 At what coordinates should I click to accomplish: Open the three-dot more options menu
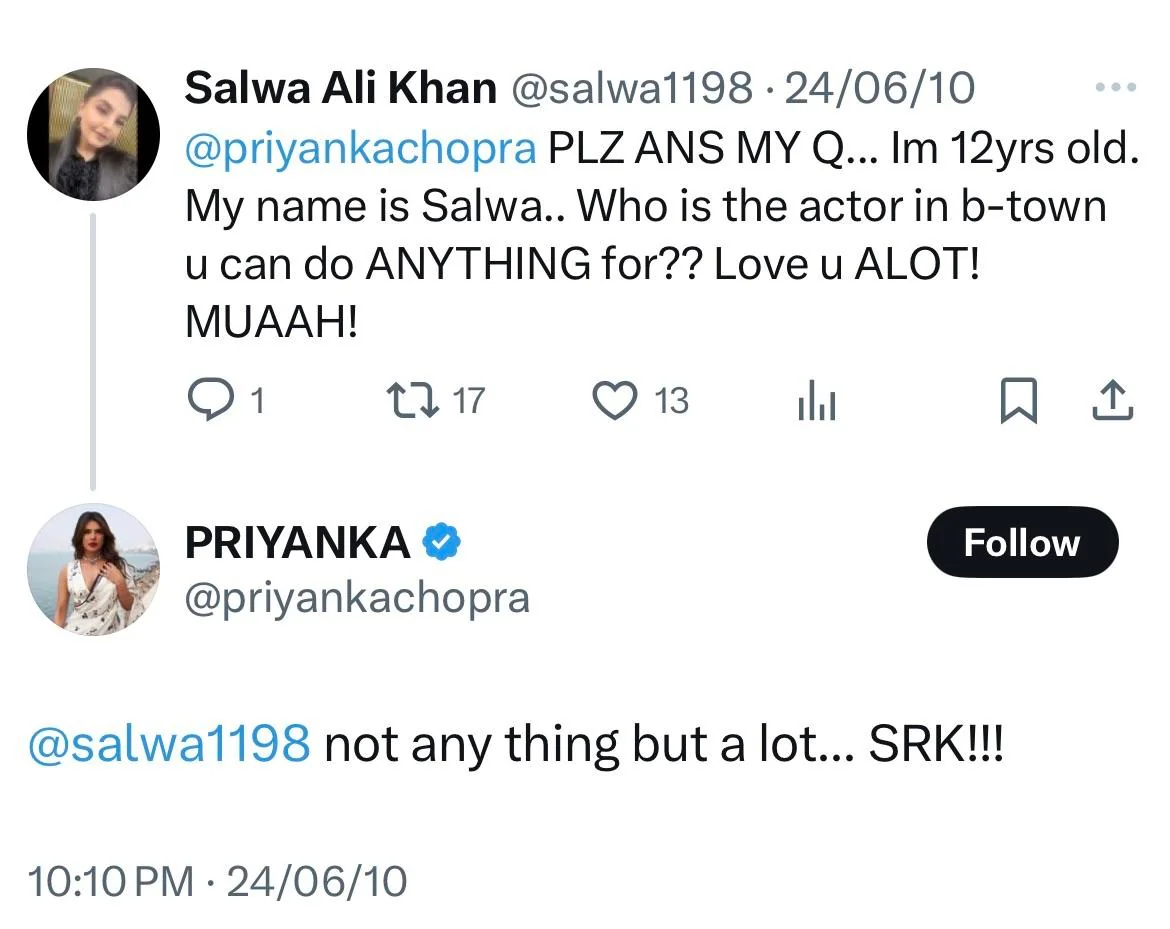coord(1116,88)
